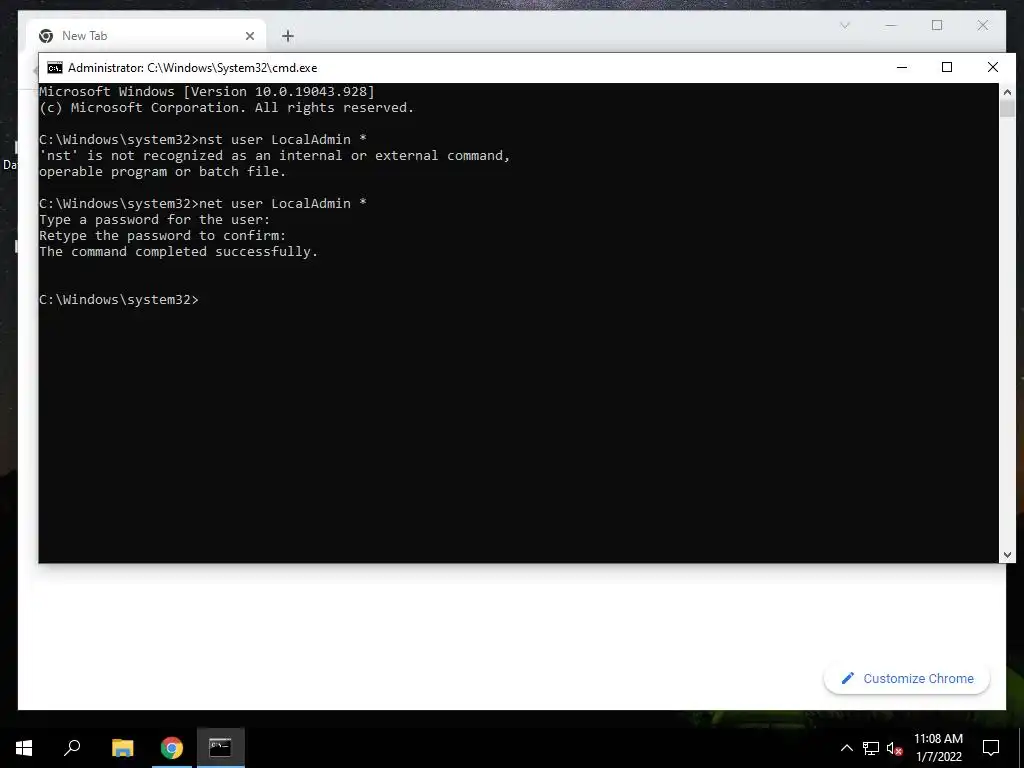
Task: Close the Chrome New Tab tab
Action: point(249,37)
